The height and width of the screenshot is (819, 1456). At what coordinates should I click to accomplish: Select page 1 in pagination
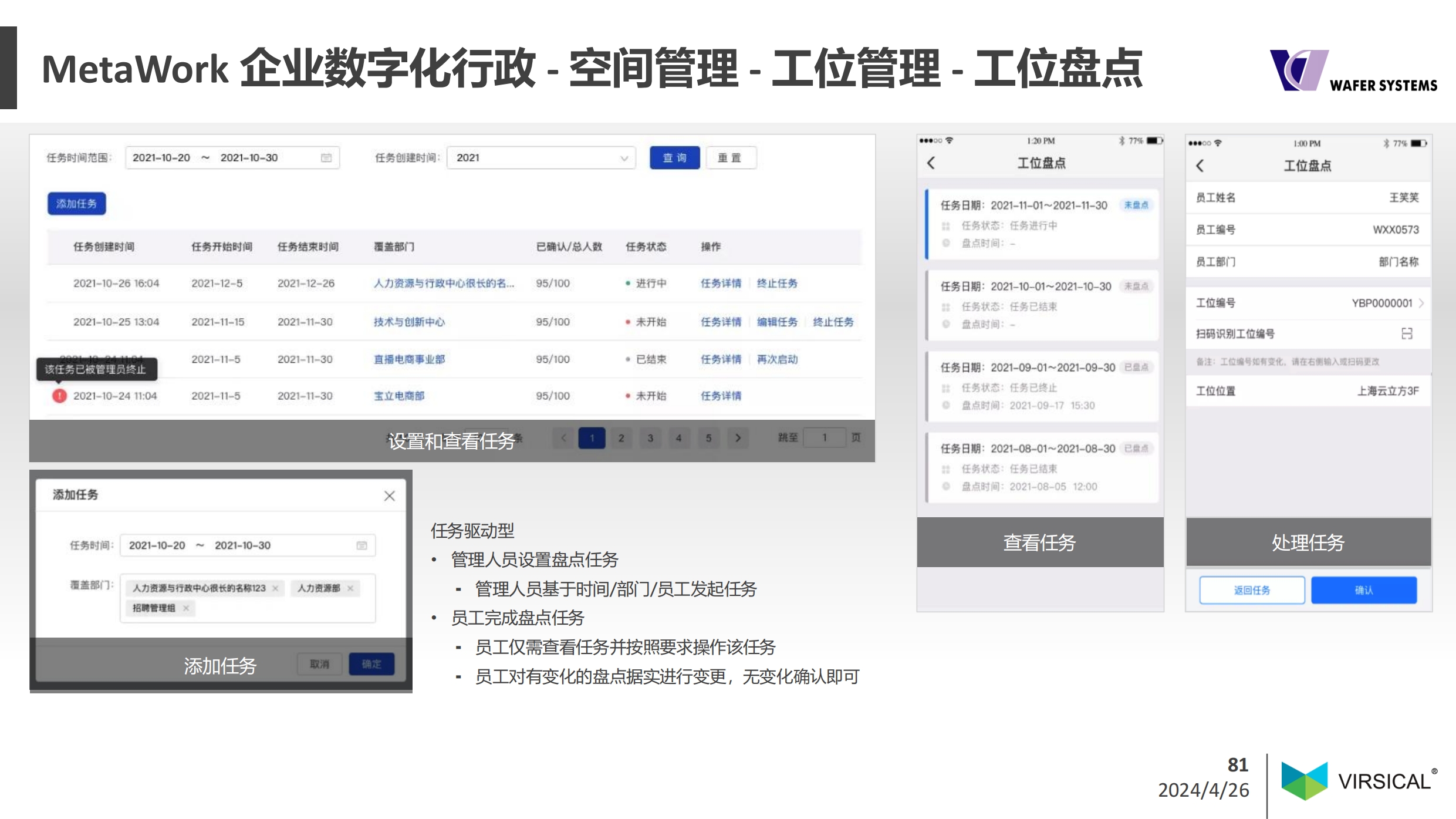pos(592,438)
